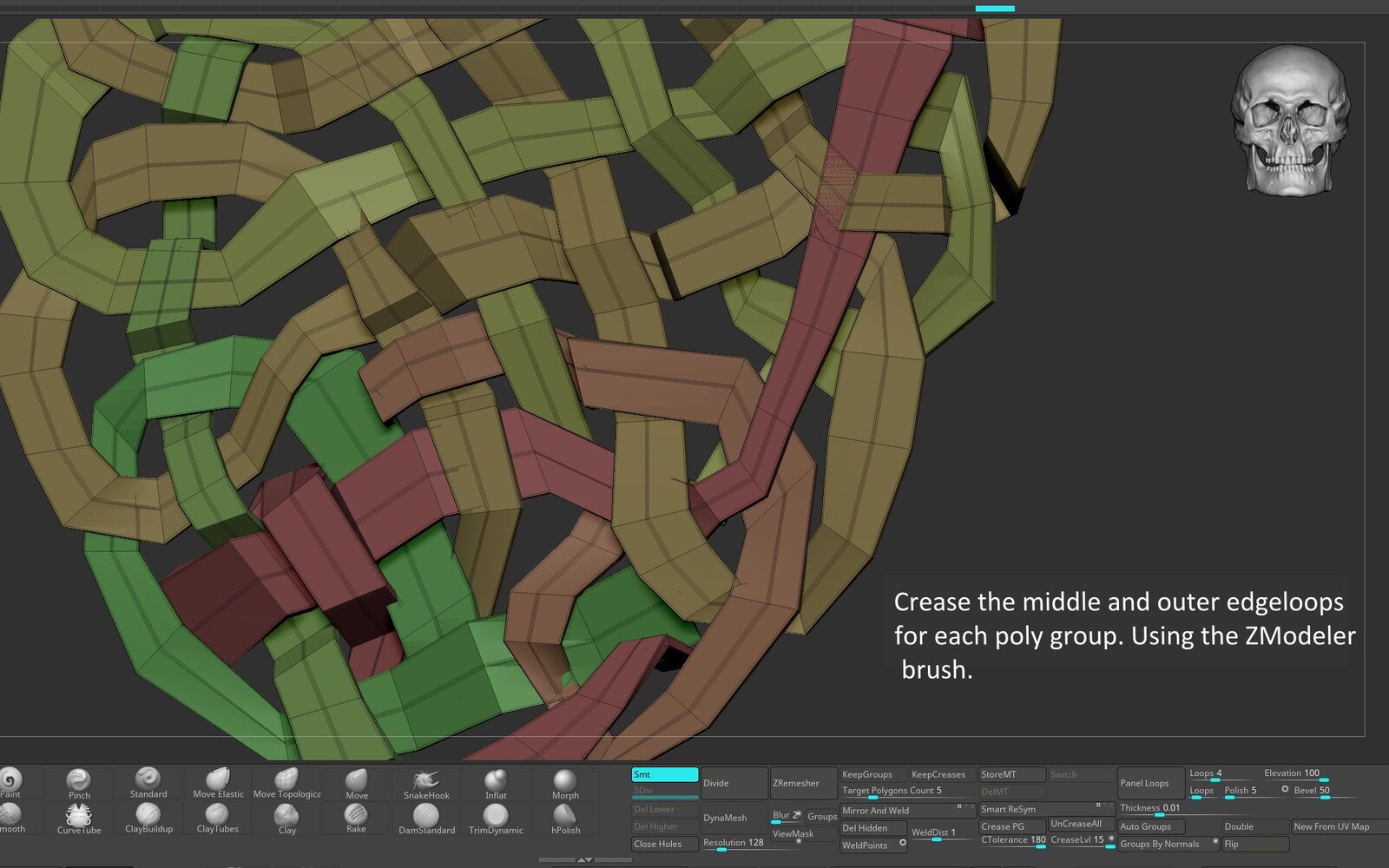Click the StoreMT button
This screenshot has height=868, width=1389.
(x=1012, y=774)
